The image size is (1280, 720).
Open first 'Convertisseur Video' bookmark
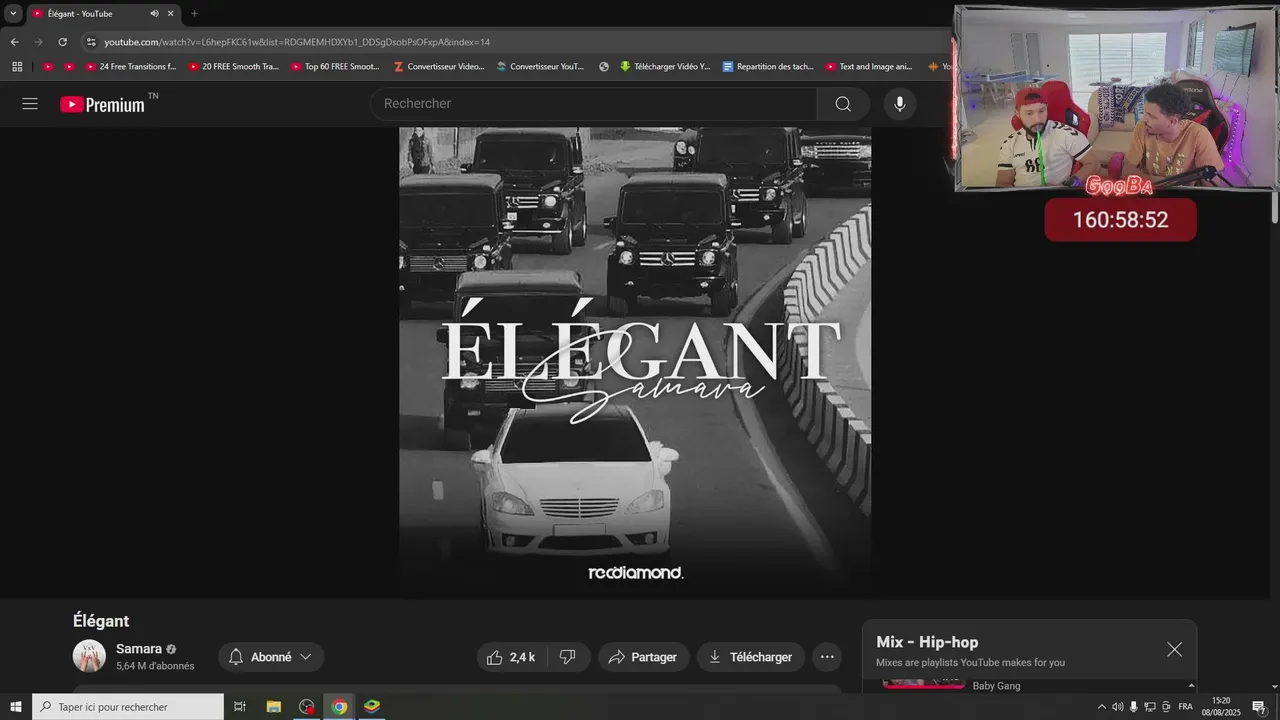coord(439,67)
